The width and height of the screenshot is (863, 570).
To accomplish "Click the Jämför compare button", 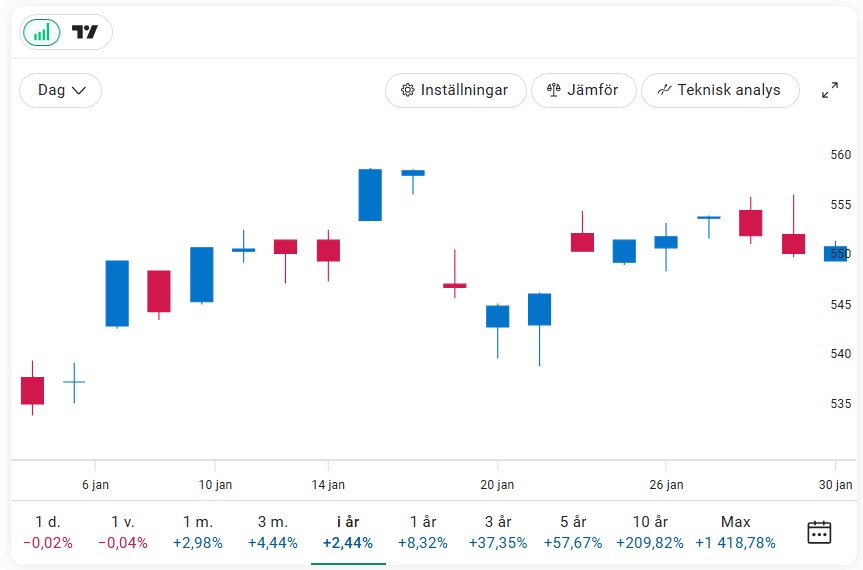I will (x=583, y=90).
